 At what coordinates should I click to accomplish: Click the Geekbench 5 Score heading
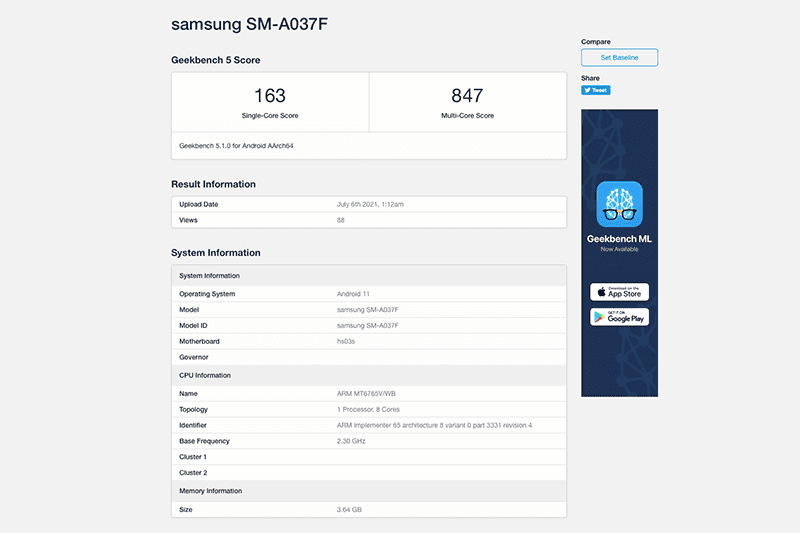(x=216, y=60)
